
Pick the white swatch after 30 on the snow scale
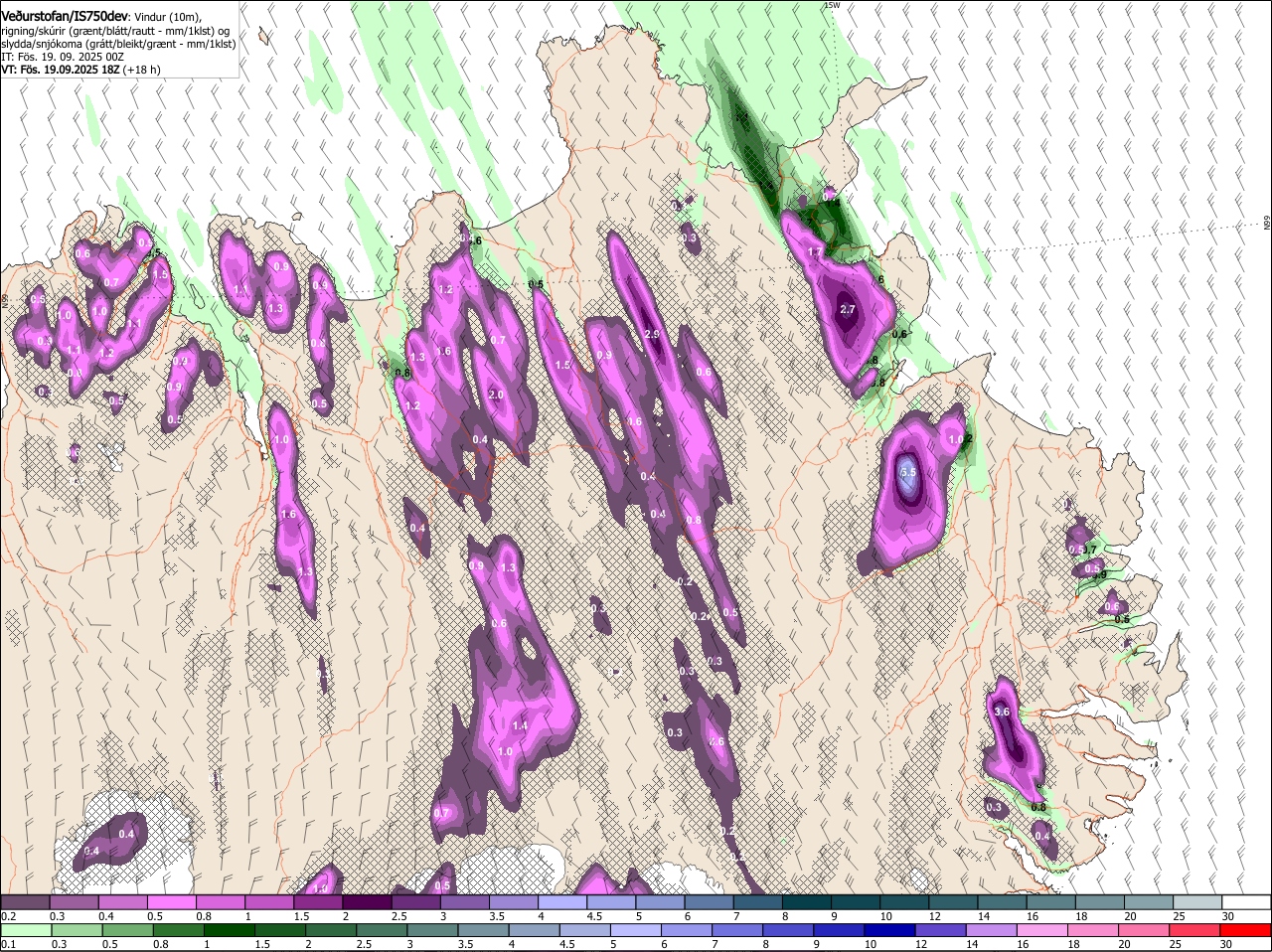1247,901
